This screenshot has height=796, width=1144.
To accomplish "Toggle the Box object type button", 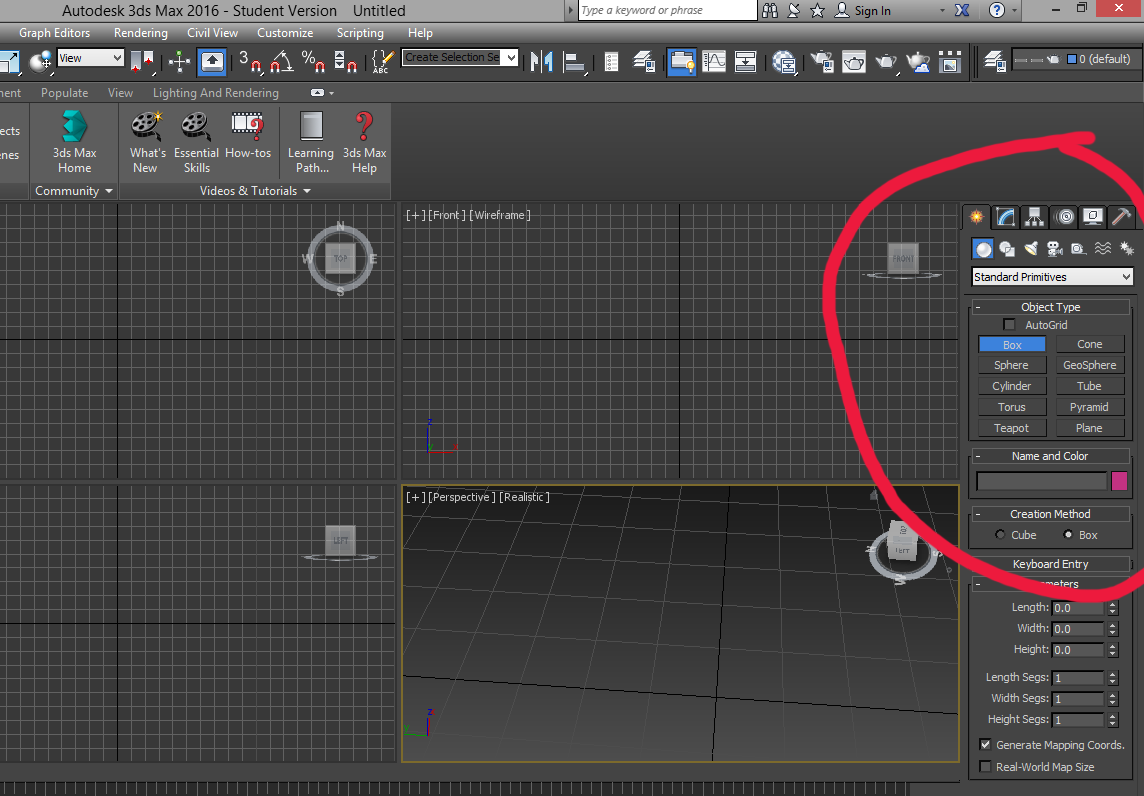I will (1012, 344).
